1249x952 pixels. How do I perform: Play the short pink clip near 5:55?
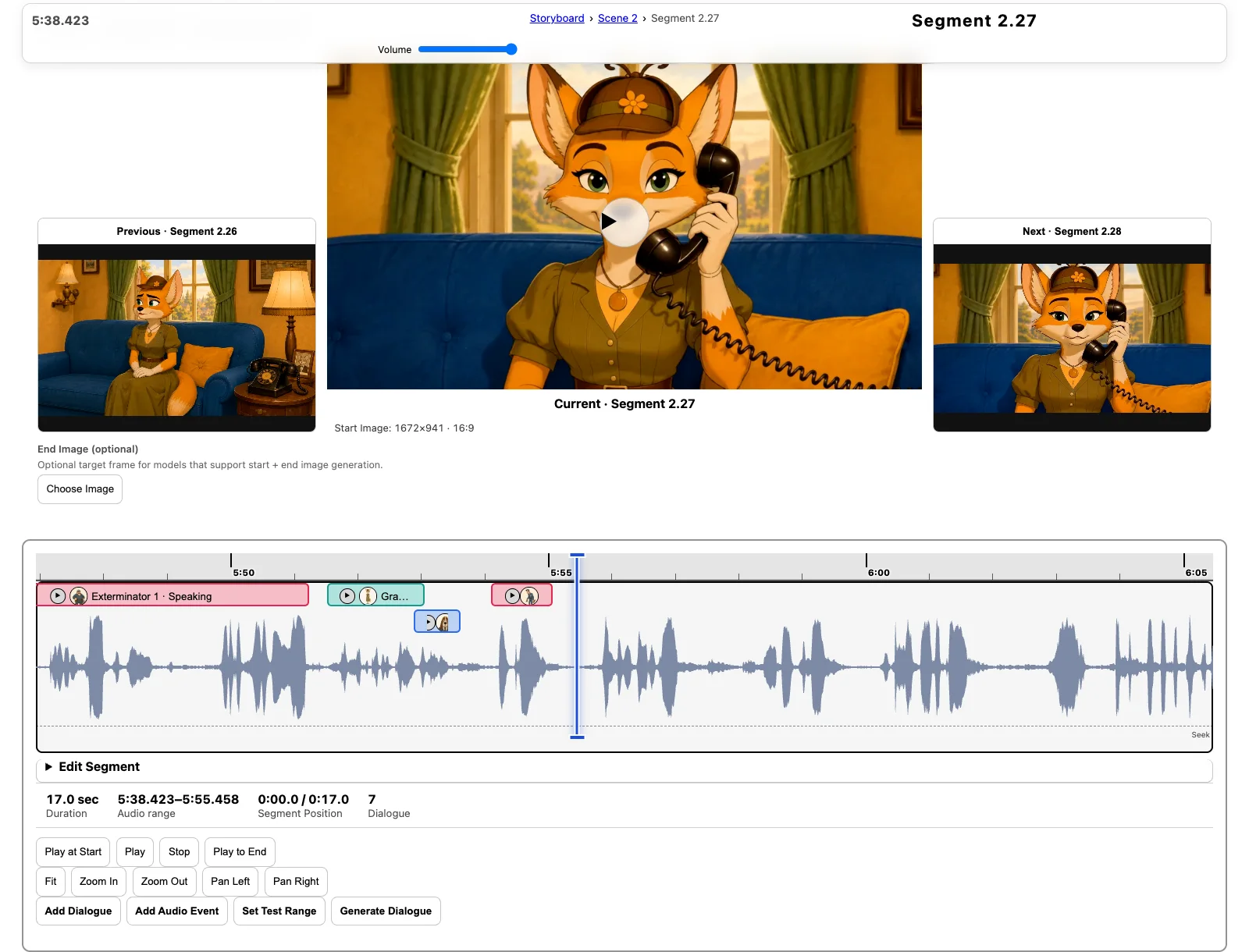click(x=512, y=596)
